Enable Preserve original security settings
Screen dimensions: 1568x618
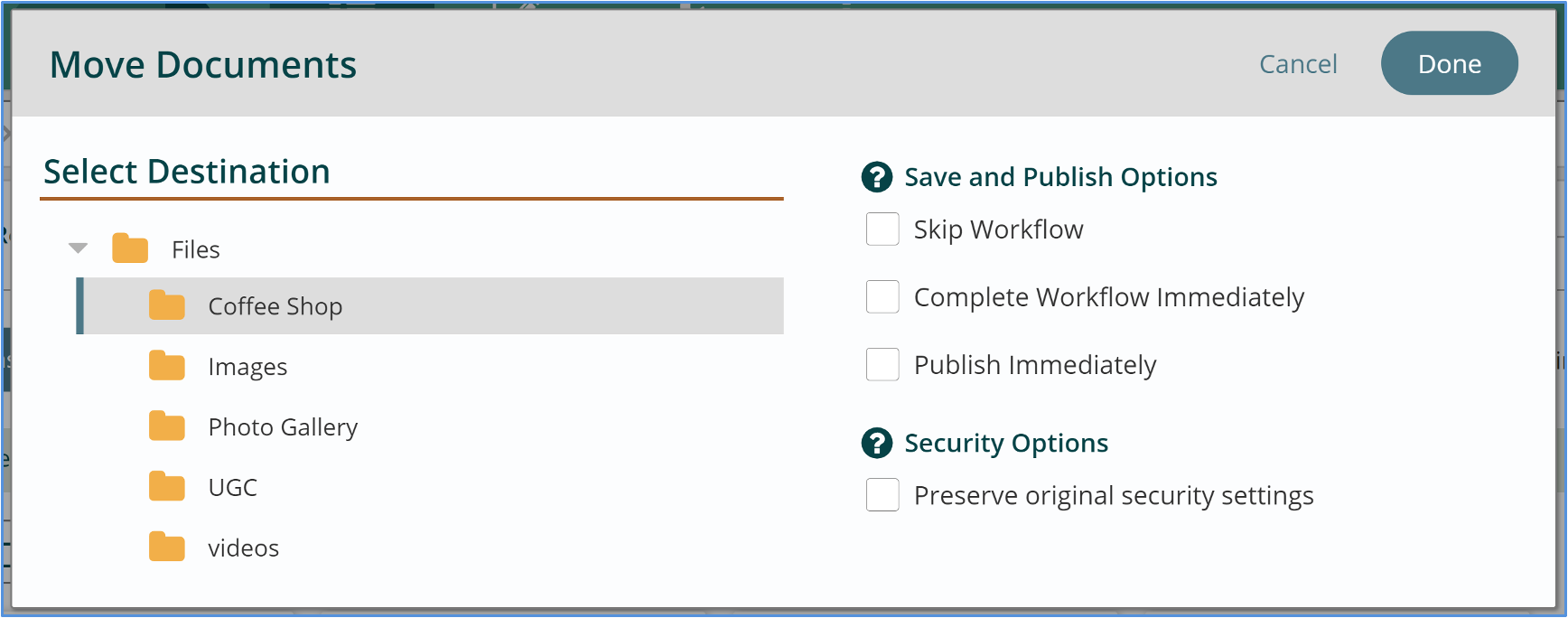882,495
